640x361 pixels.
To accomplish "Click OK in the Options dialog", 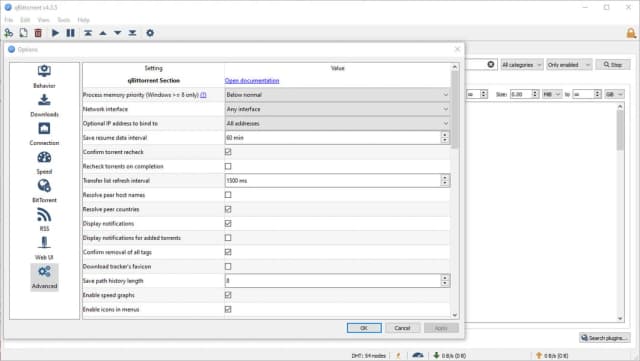I will coord(364,328).
